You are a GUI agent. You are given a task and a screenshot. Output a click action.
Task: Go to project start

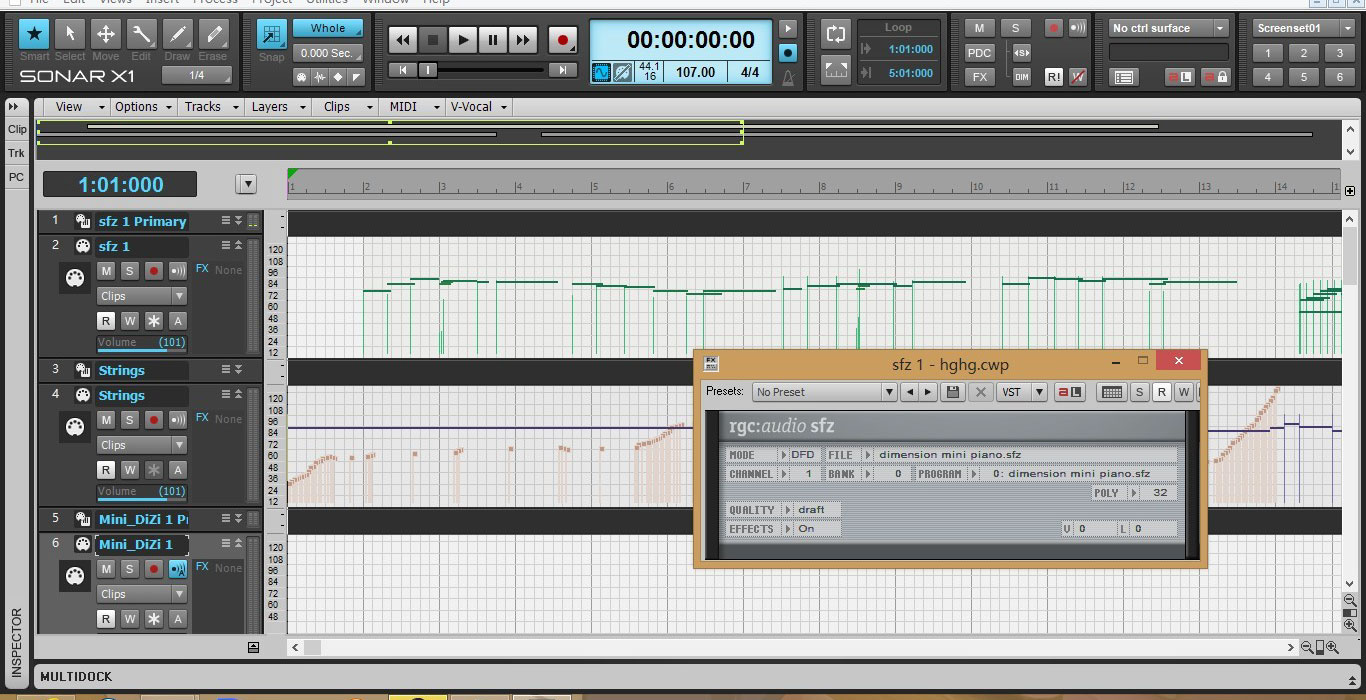402,70
